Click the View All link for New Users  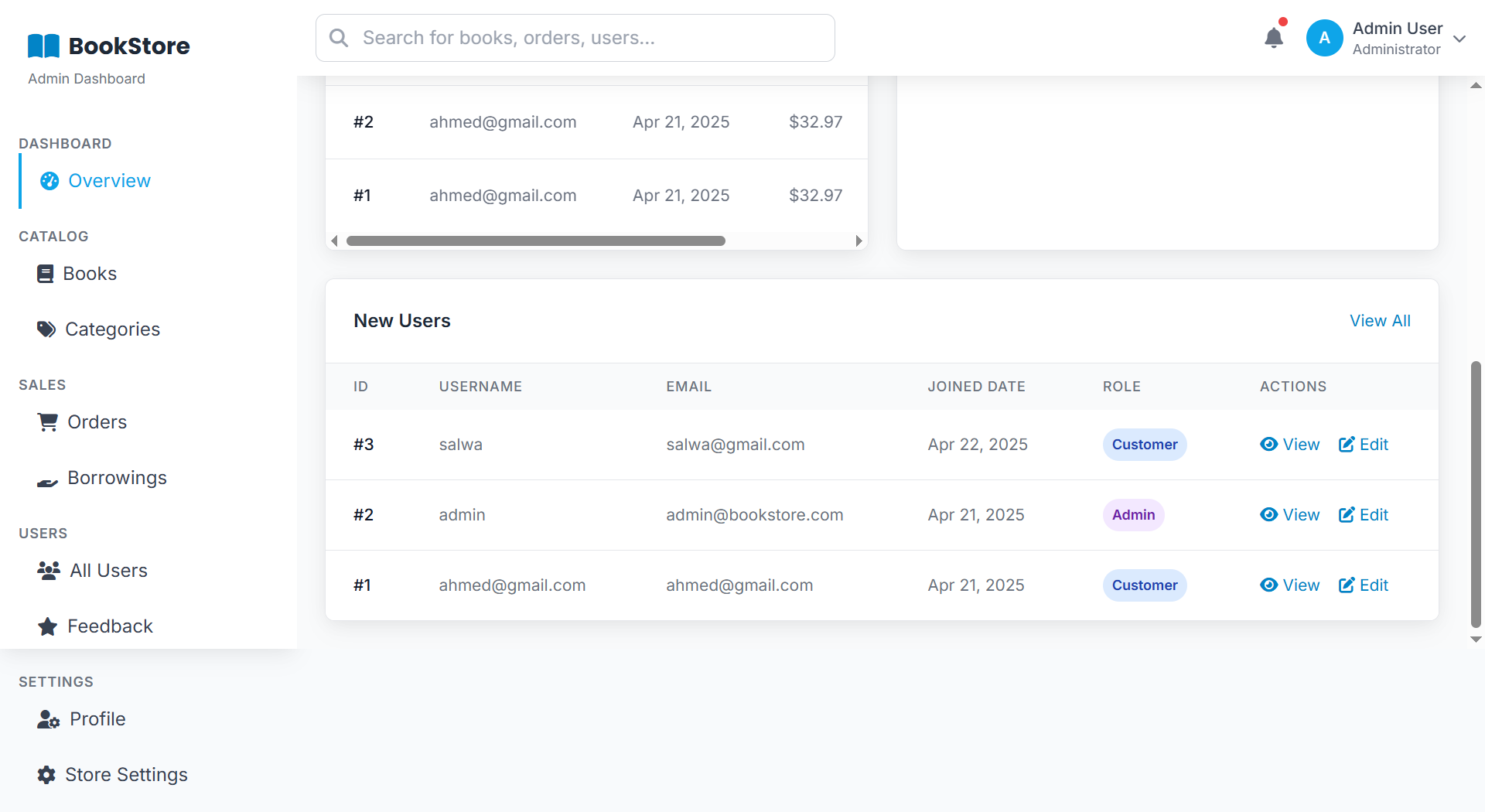click(x=1381, y=320)
